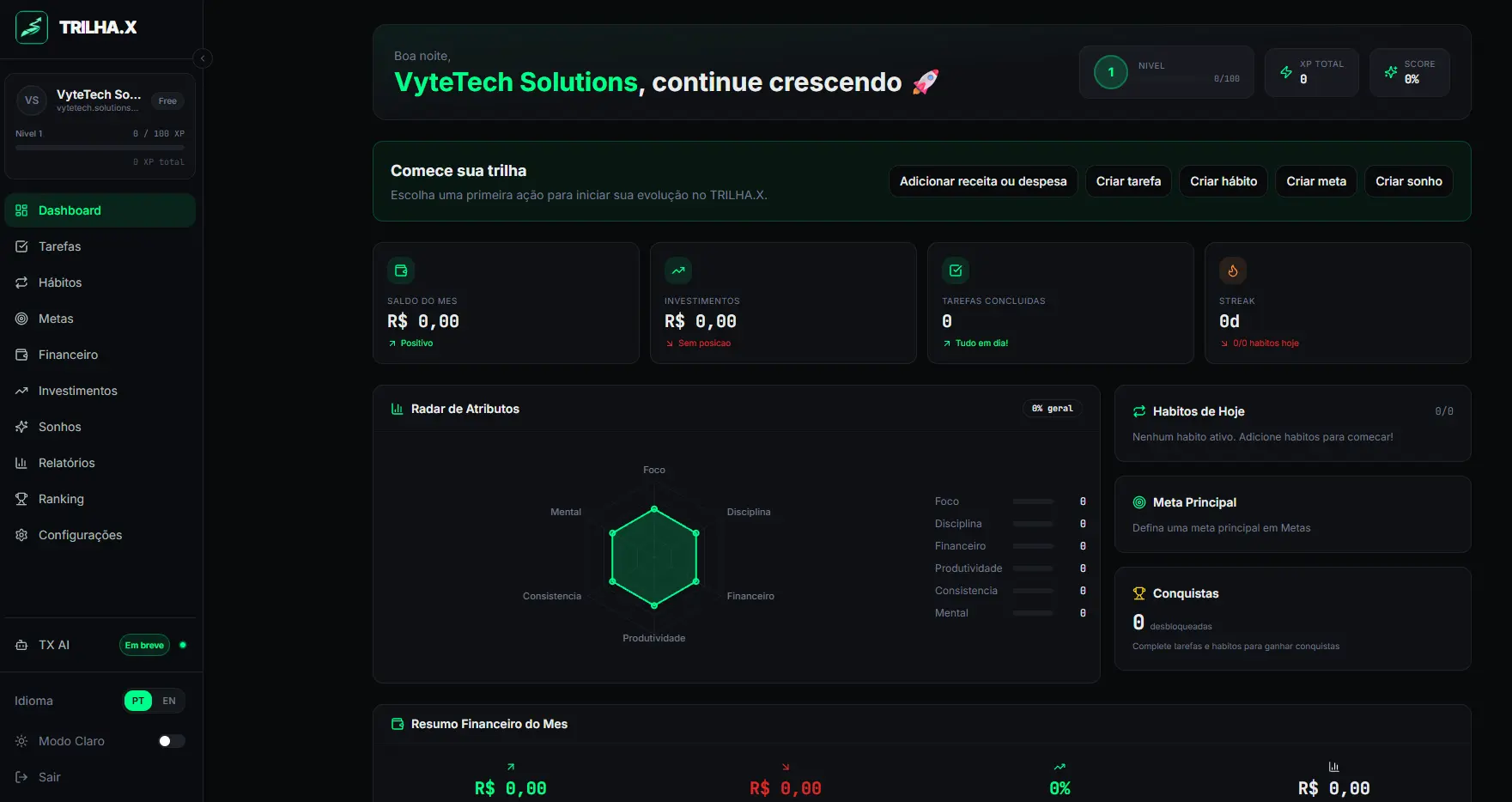Click the Sonhos sparkle icon
Viewport: 1512px width, 802px height.
[21, 427]
